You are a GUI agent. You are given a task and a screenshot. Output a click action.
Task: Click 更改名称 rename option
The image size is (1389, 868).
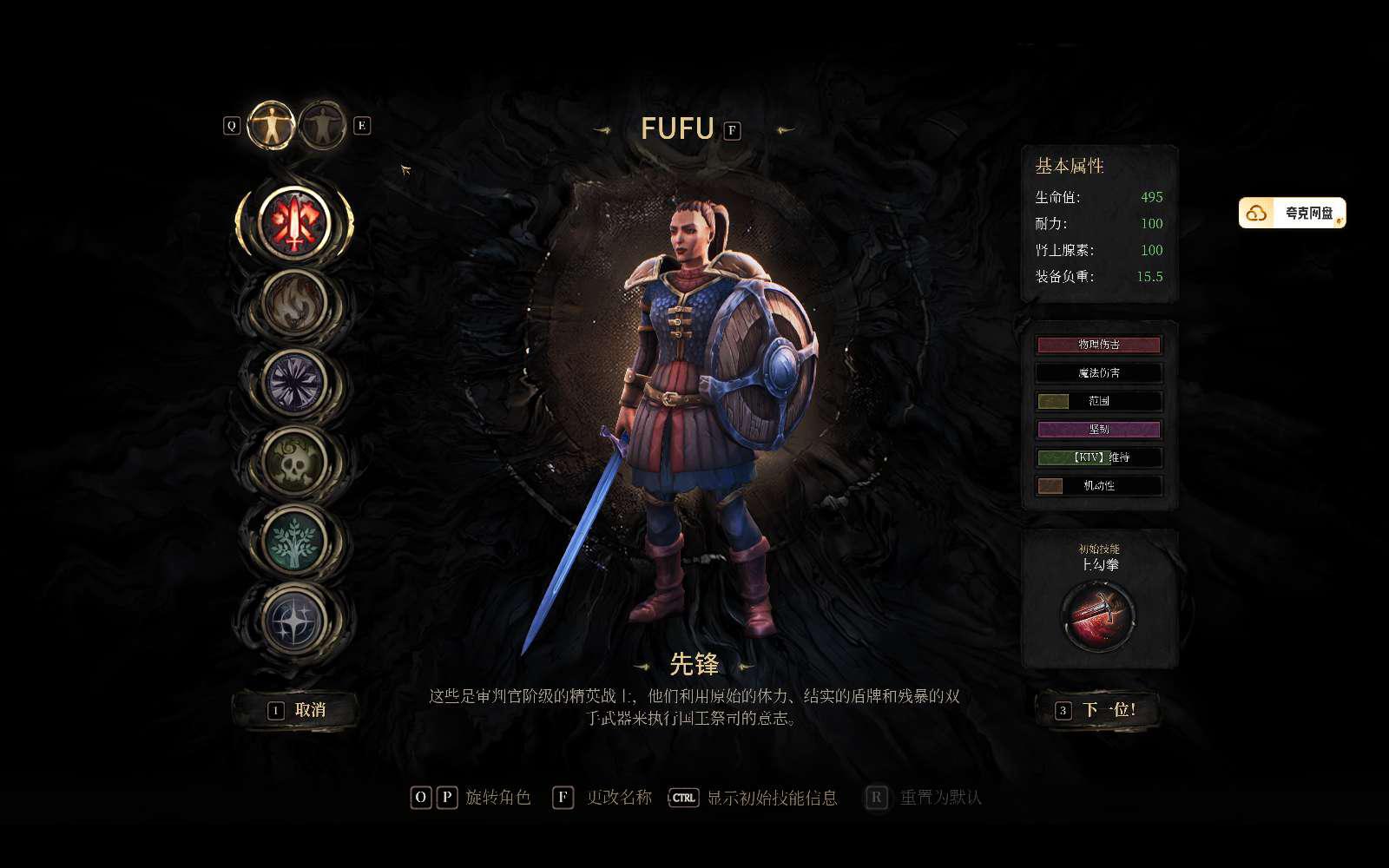619,797
